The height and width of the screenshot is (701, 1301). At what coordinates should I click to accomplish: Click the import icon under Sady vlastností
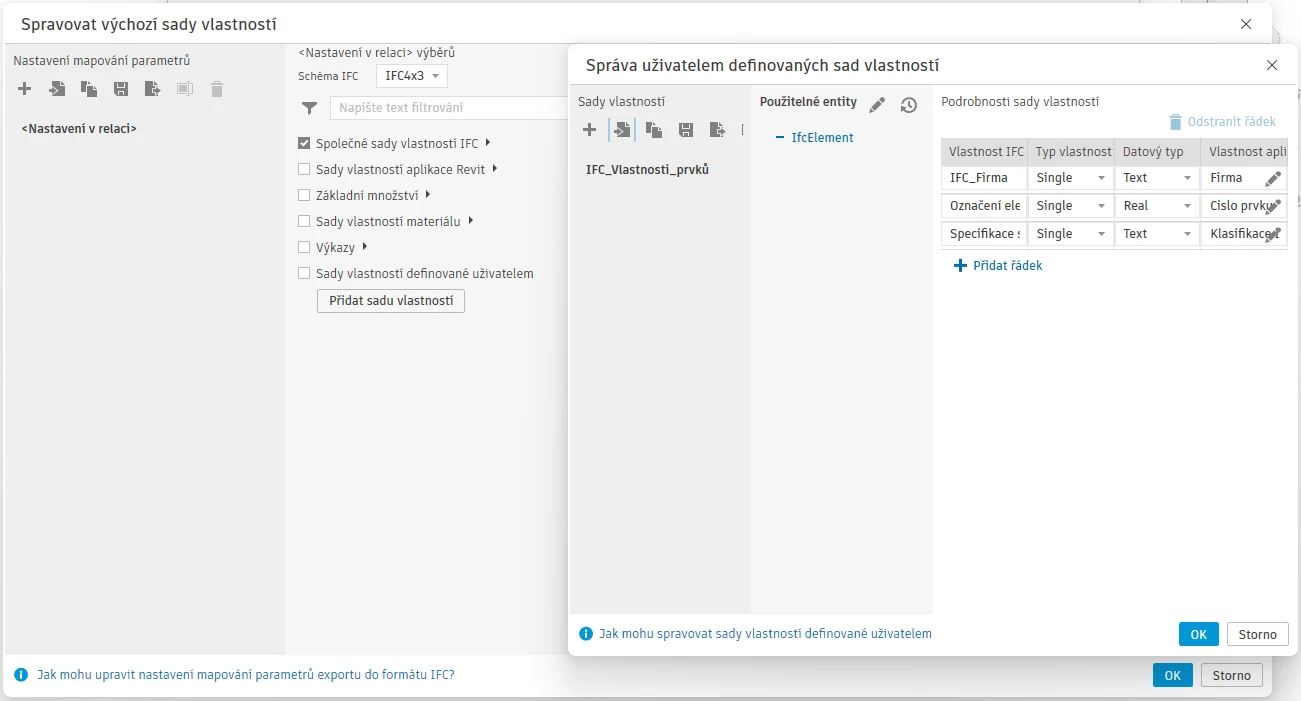[x=622, y=129]
